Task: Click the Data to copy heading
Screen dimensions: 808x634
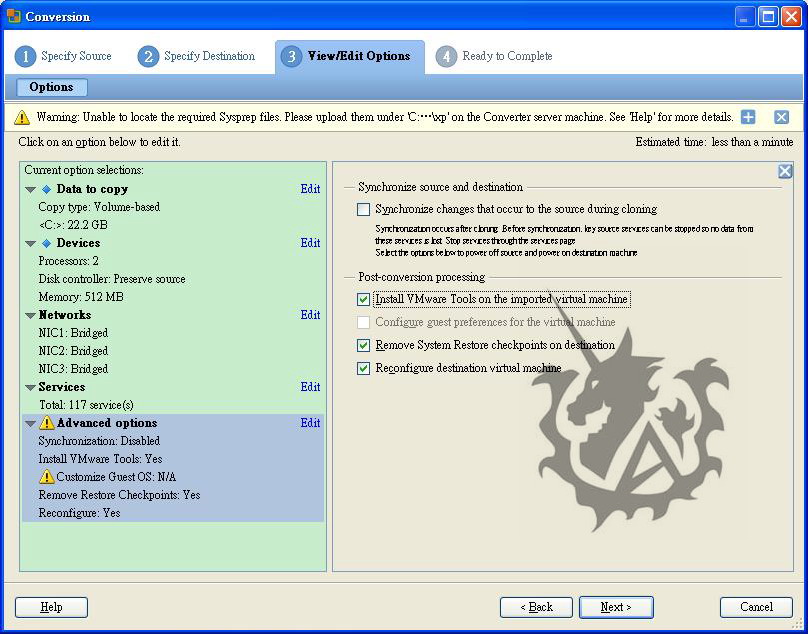Action: click(92, 189)
